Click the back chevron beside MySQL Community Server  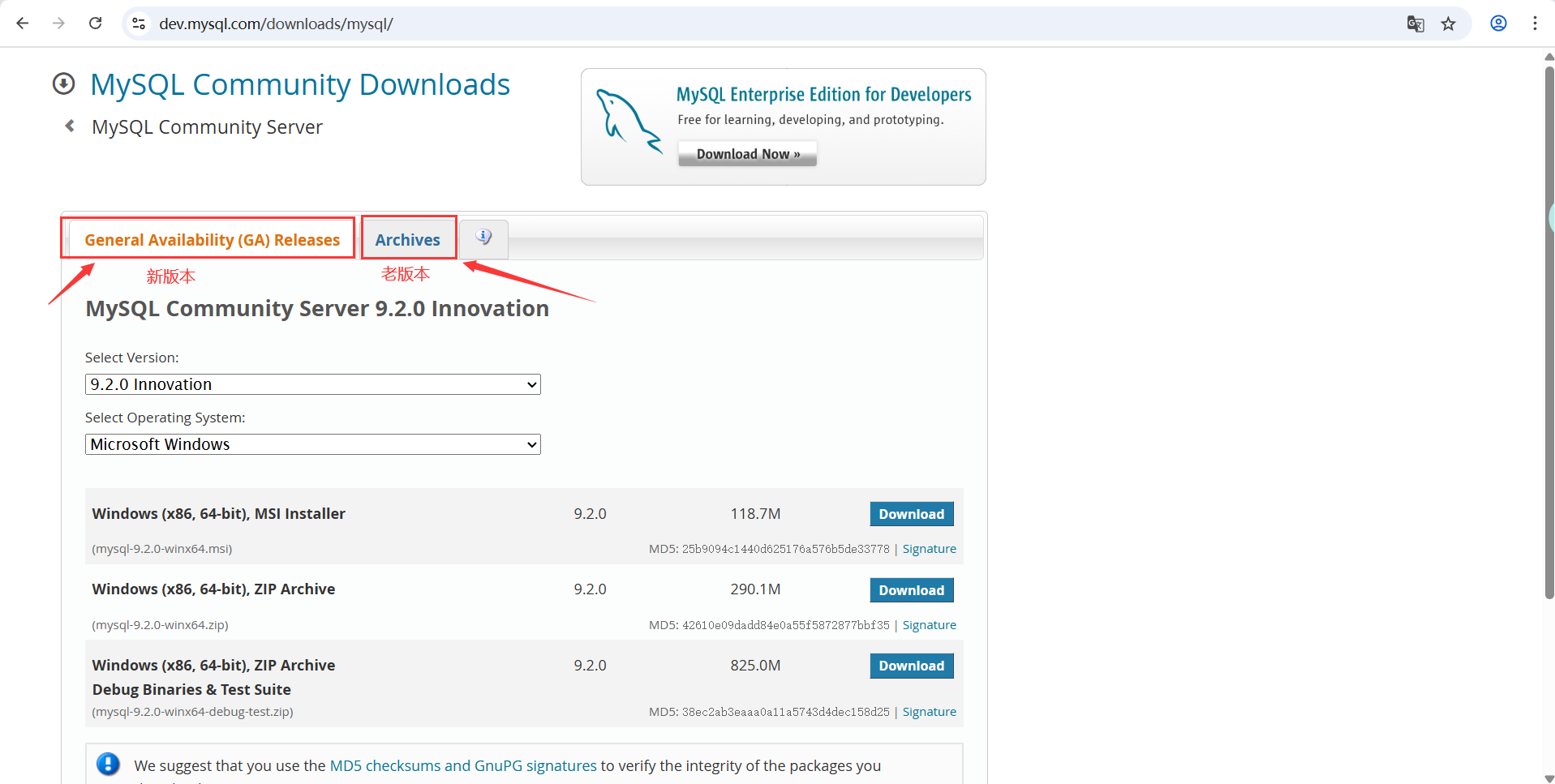(70, 126)
